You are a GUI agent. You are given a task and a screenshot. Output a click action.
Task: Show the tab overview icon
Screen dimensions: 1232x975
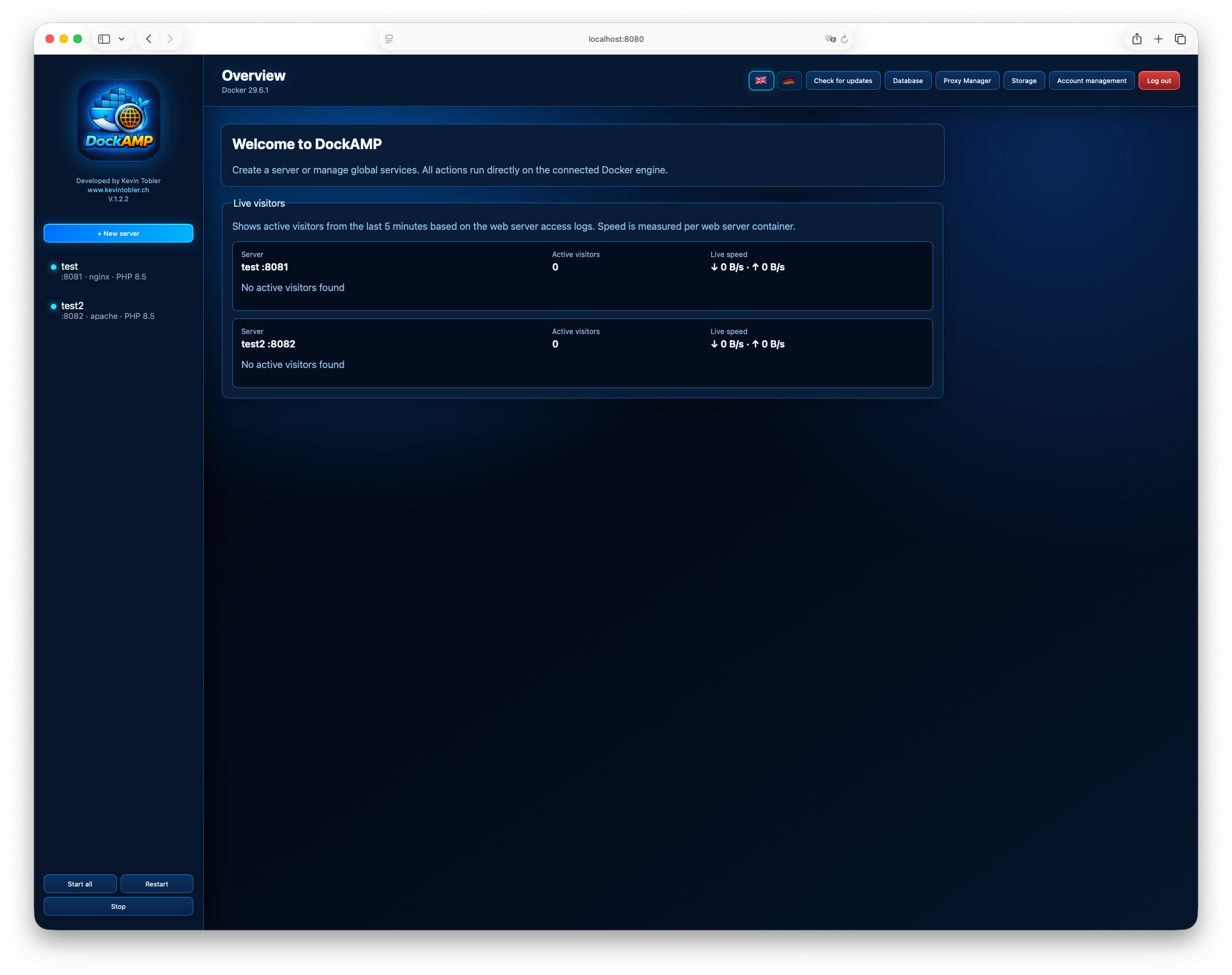pyautogui.click(x=1180, y=39)
